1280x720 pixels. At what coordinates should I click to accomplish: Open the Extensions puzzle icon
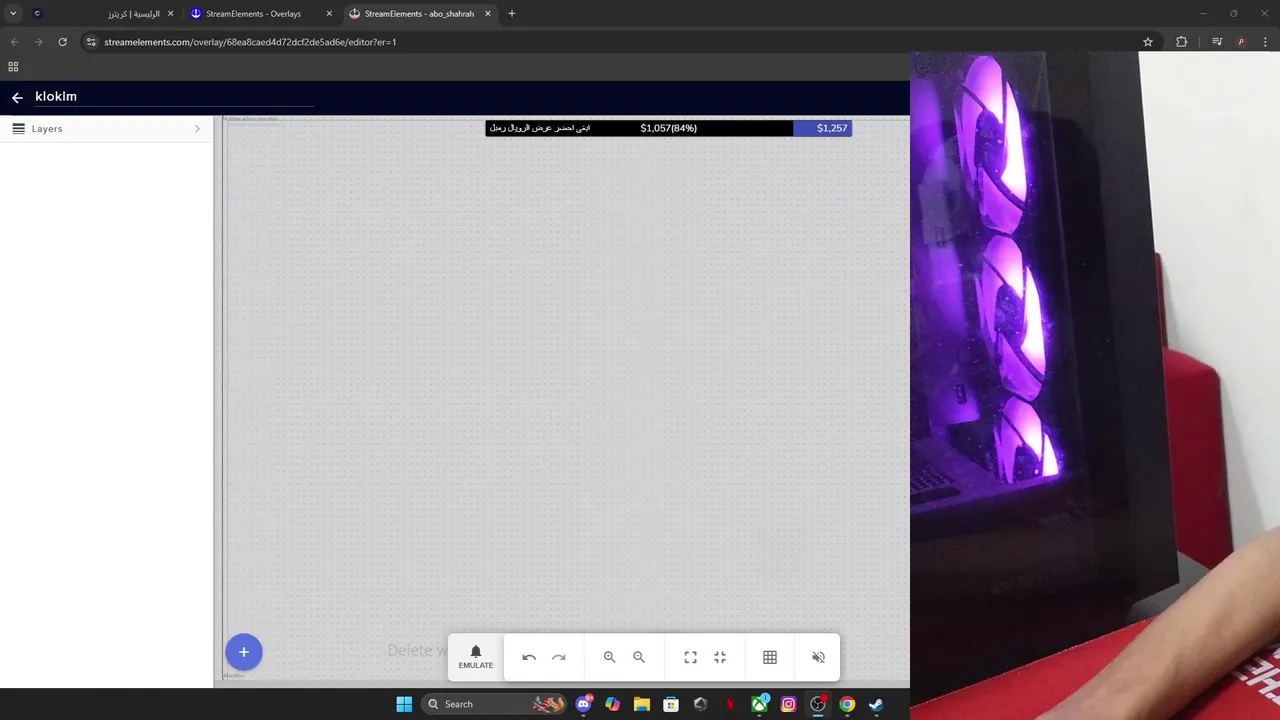pos(1182,42)
